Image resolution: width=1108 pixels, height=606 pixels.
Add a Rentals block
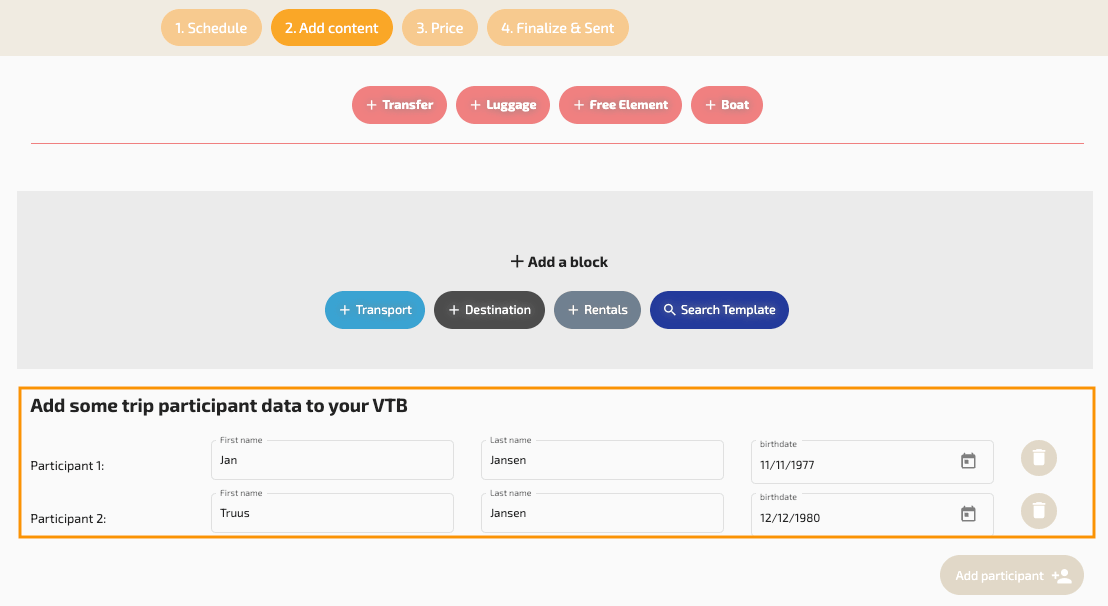click(x=597, y=310)
